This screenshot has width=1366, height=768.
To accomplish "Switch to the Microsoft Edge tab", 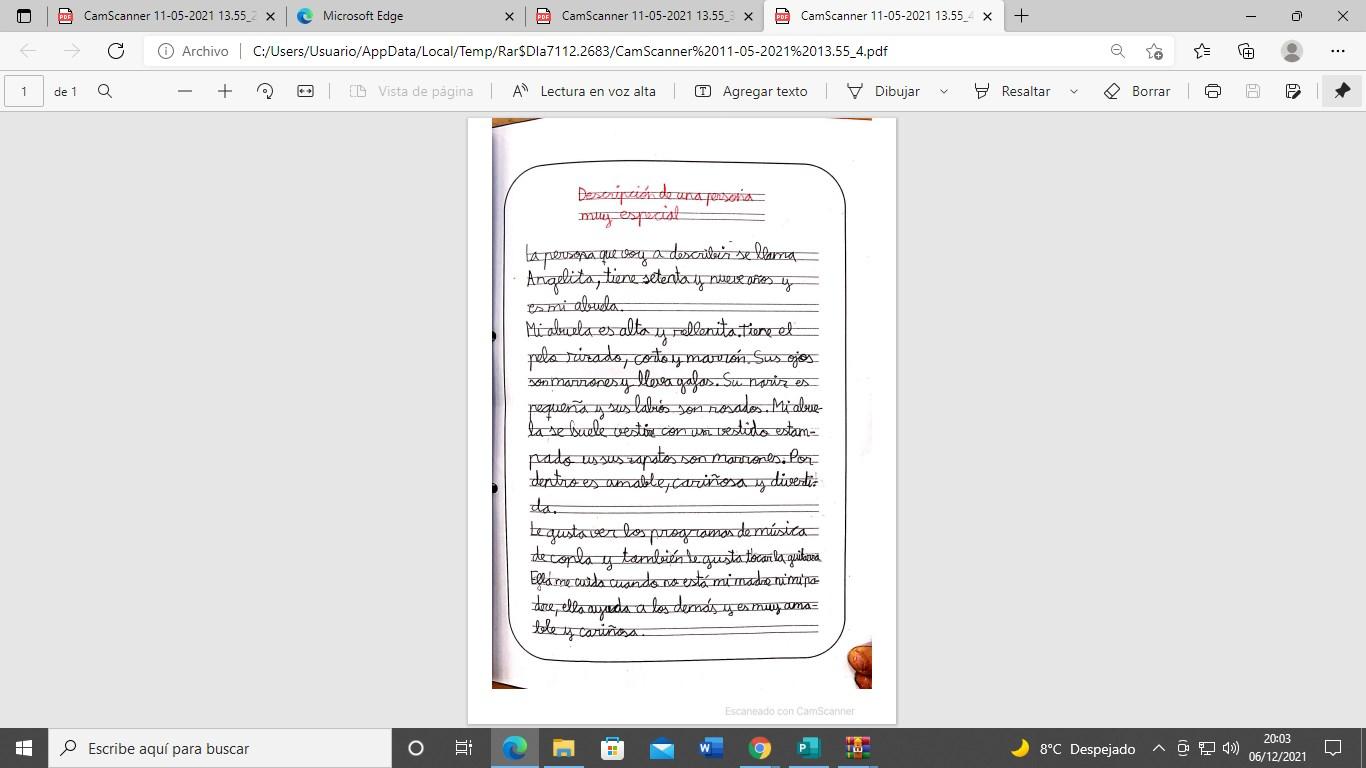I will 406,16.
